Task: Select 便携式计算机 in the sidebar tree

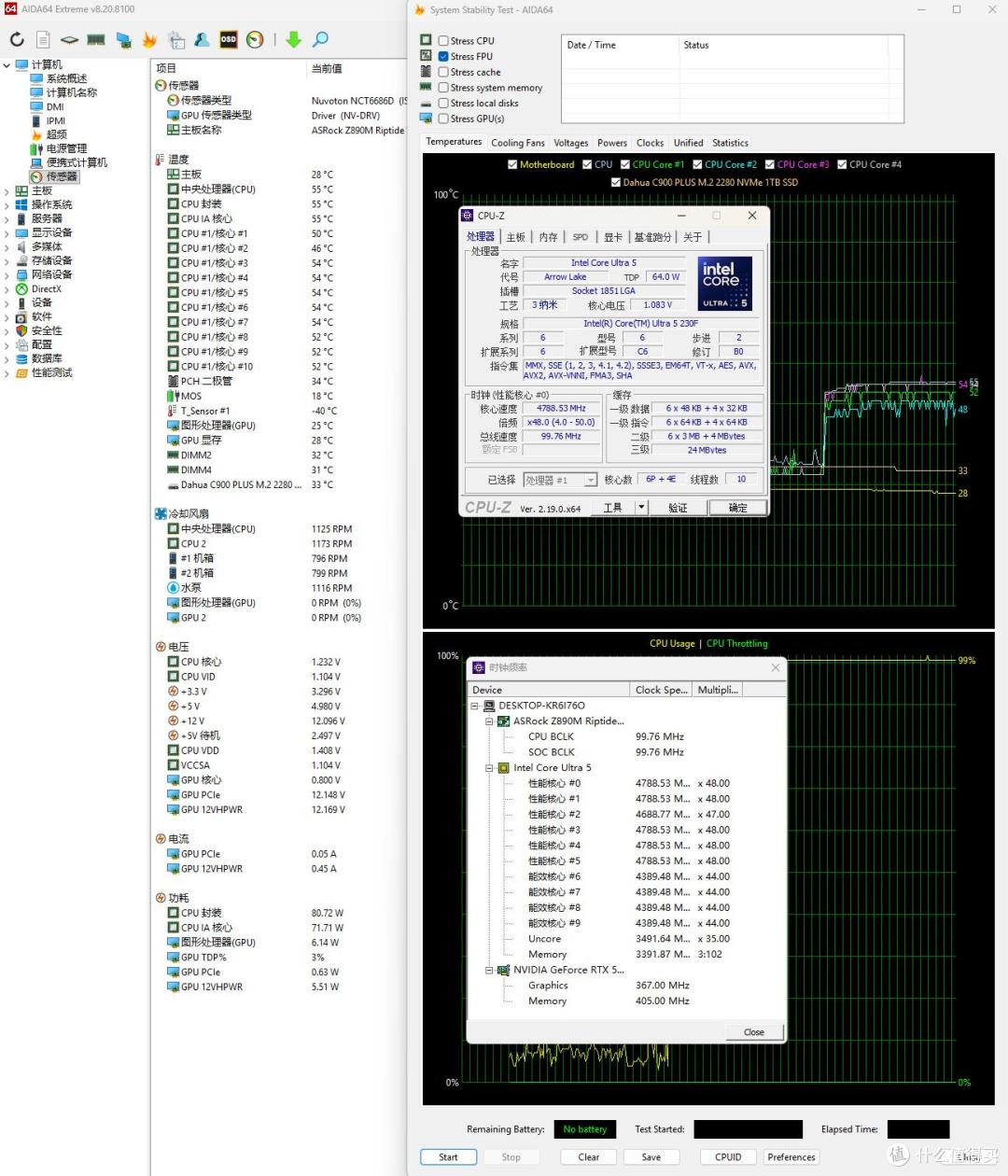Action: pos(77,162)
